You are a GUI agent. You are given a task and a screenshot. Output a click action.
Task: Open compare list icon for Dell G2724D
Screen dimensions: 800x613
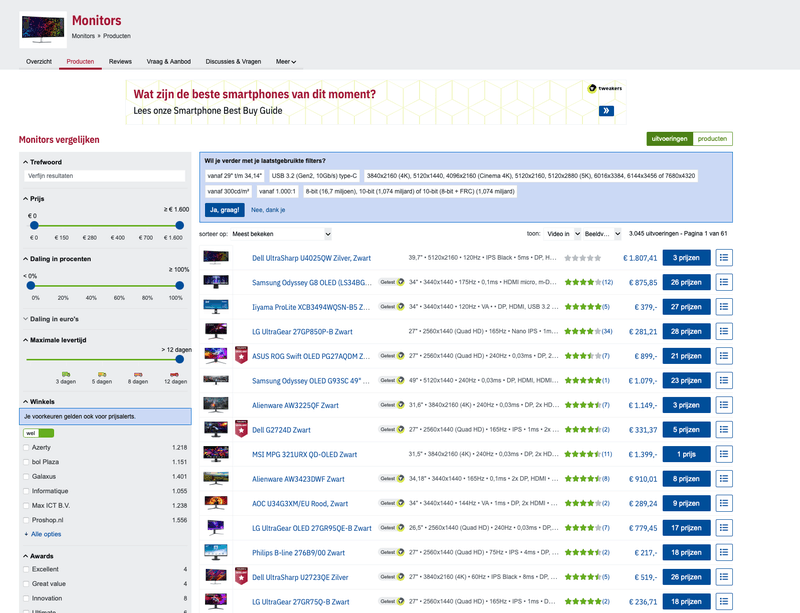[x=724, y=429]
